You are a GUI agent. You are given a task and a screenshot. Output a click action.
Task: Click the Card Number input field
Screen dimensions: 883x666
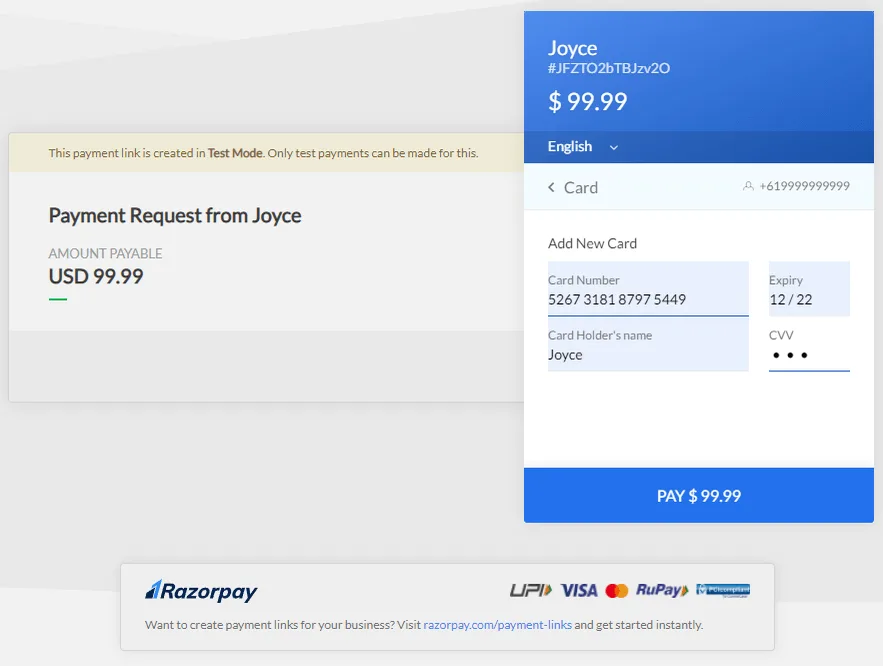click(648, 289)
